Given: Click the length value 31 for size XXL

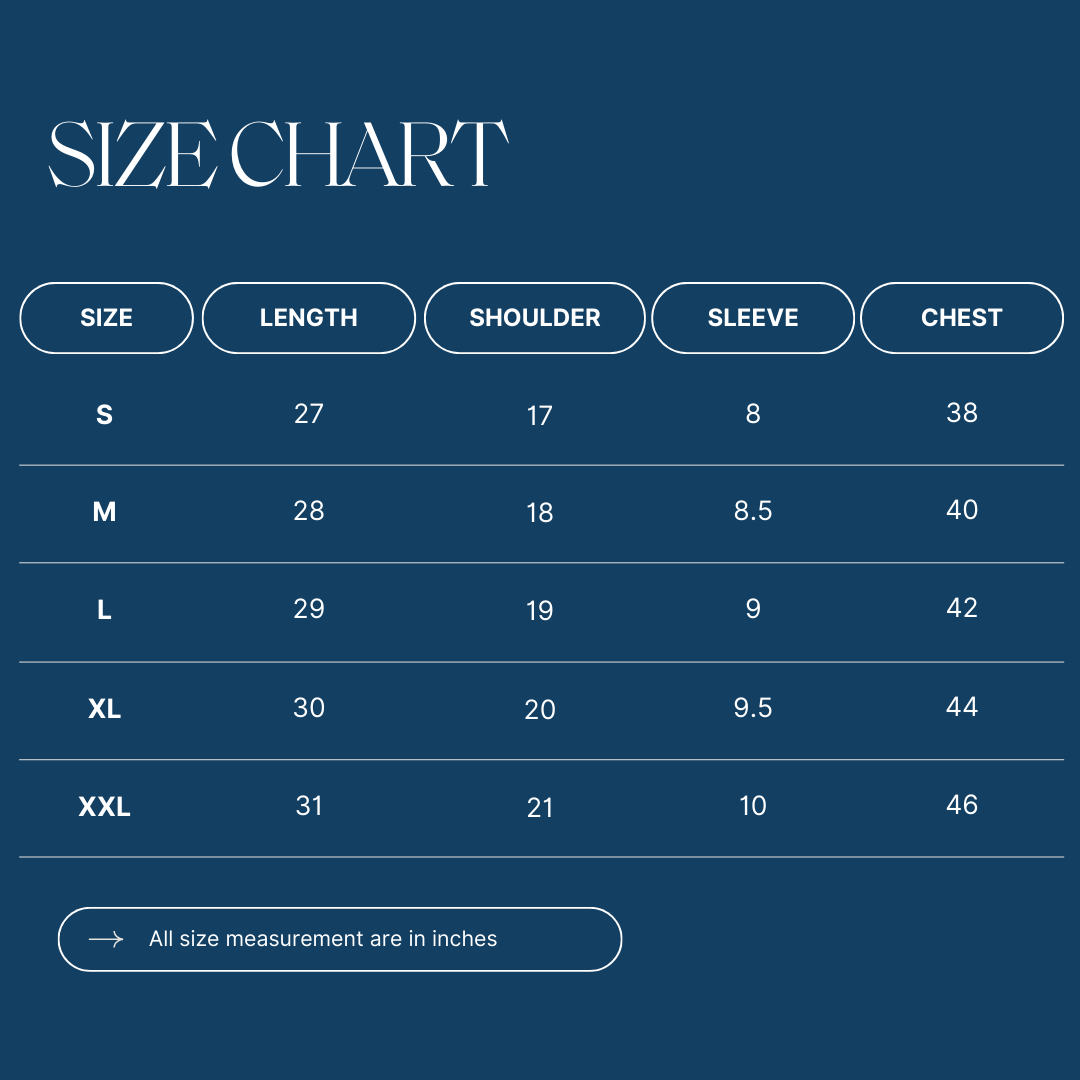Looking at the screenshot, I should coord(309,806).
